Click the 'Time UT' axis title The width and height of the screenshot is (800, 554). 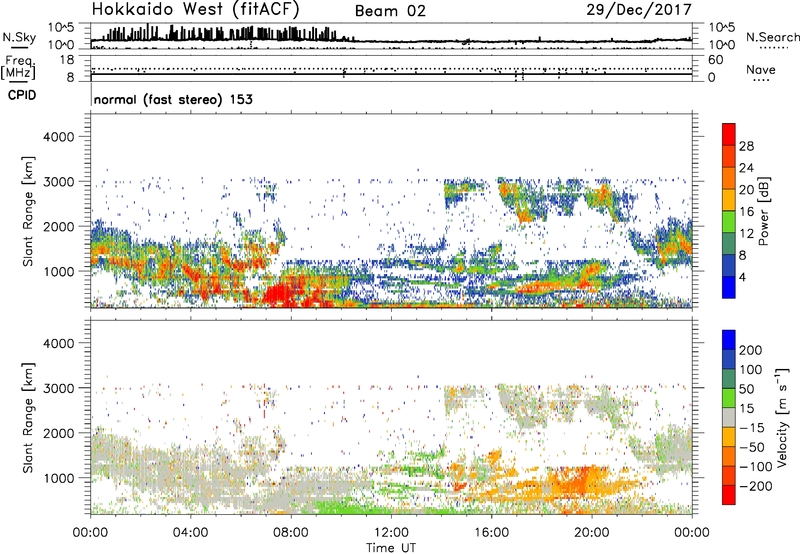tap(391, 547)
